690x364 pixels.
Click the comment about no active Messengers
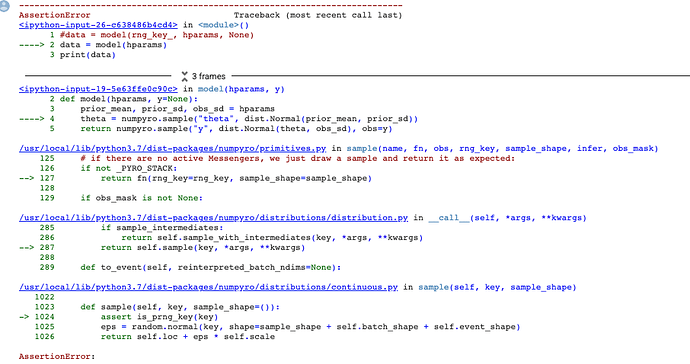(297, 158)
